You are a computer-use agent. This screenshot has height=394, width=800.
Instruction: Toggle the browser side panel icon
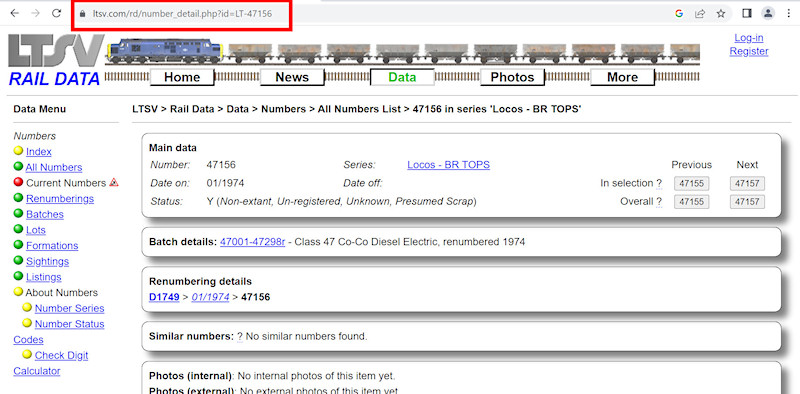click(747, 14)
